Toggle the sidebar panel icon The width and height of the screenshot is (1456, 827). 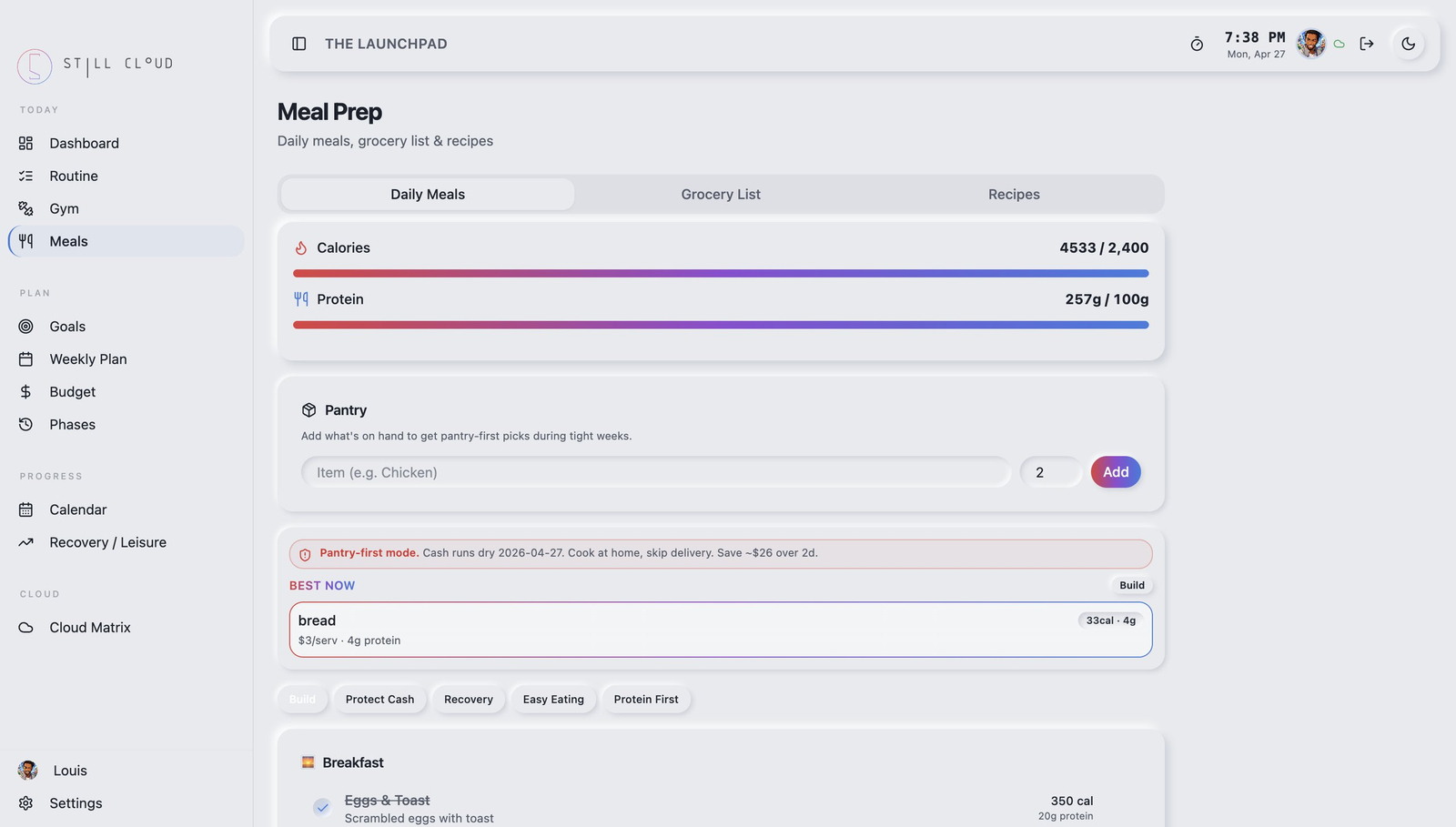tap(298, 44)
